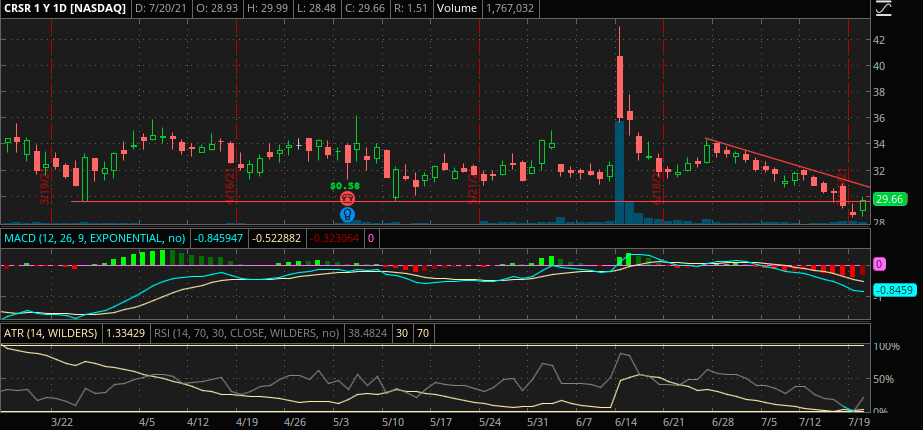
Task: Click the 34 price axis label
Action: pos(881,144)
